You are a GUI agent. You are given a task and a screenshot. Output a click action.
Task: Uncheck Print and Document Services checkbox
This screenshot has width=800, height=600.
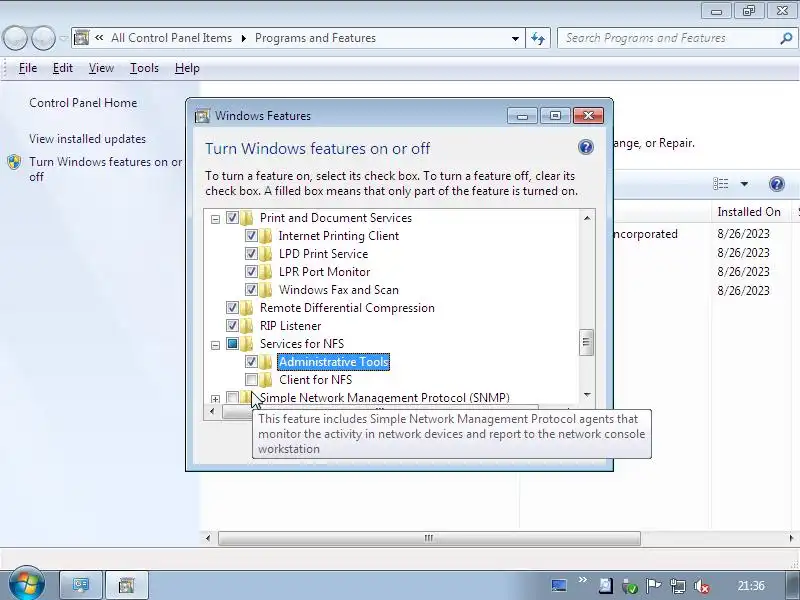[x=232, y=218]
